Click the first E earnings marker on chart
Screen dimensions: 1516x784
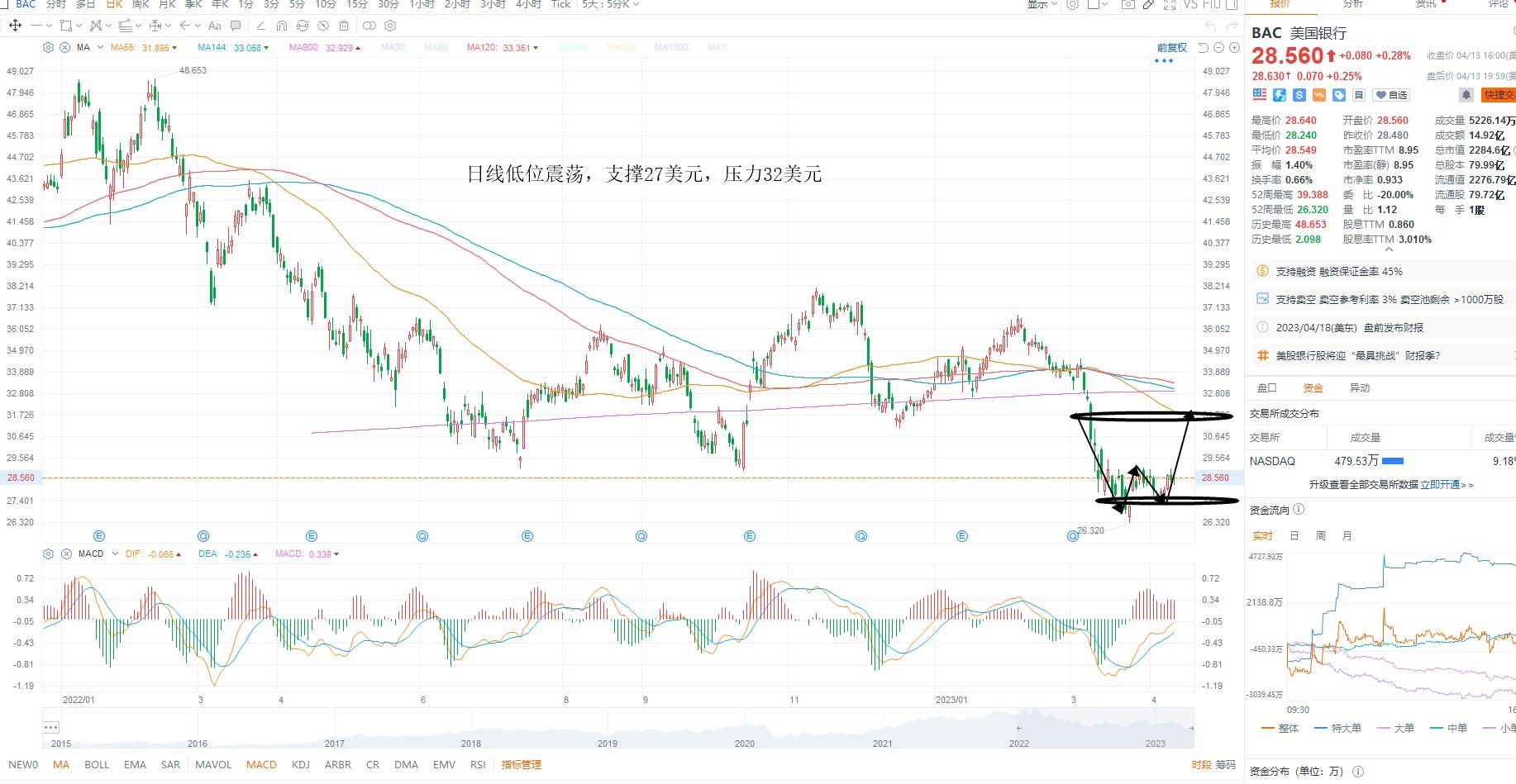[99, 535]
